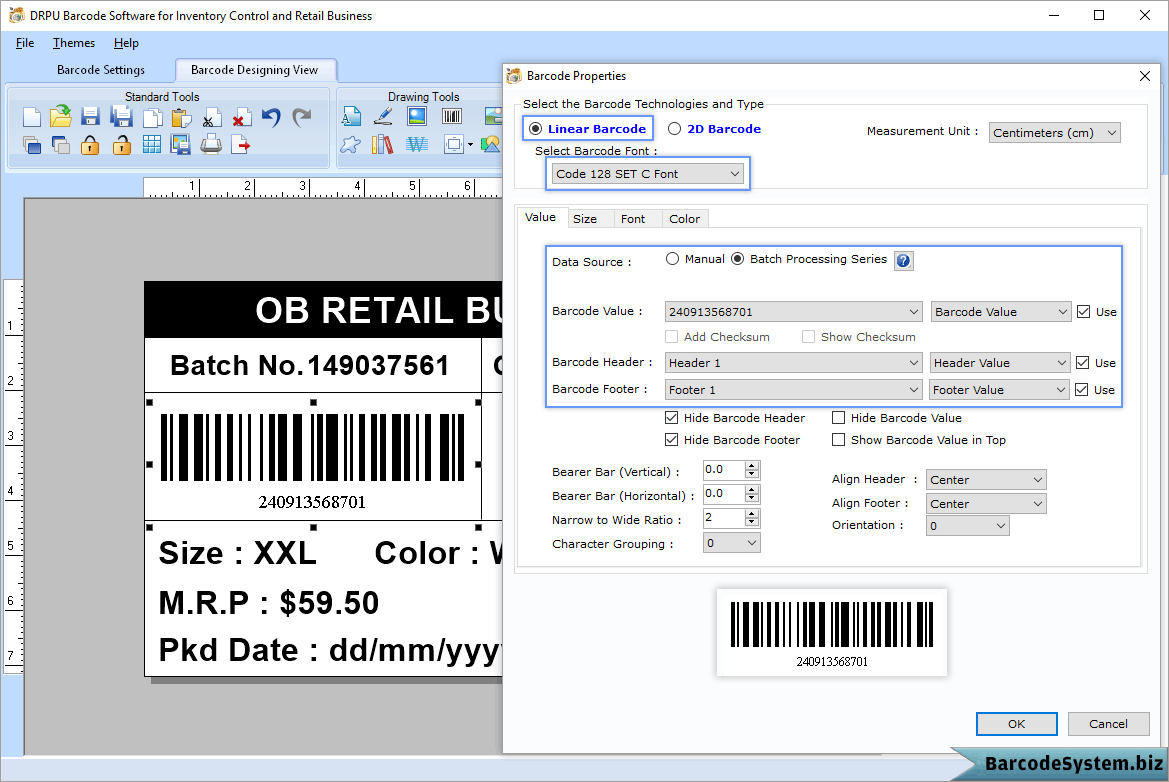Select 2D Barcode radio option
Image resolution: width=1169 pixels, height=782 pixels.
click(x=714, y=129)
